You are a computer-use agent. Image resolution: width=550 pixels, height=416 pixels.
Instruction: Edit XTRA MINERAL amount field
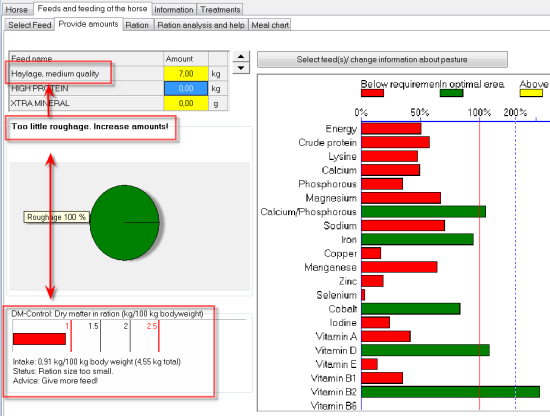tap(186, 103)
